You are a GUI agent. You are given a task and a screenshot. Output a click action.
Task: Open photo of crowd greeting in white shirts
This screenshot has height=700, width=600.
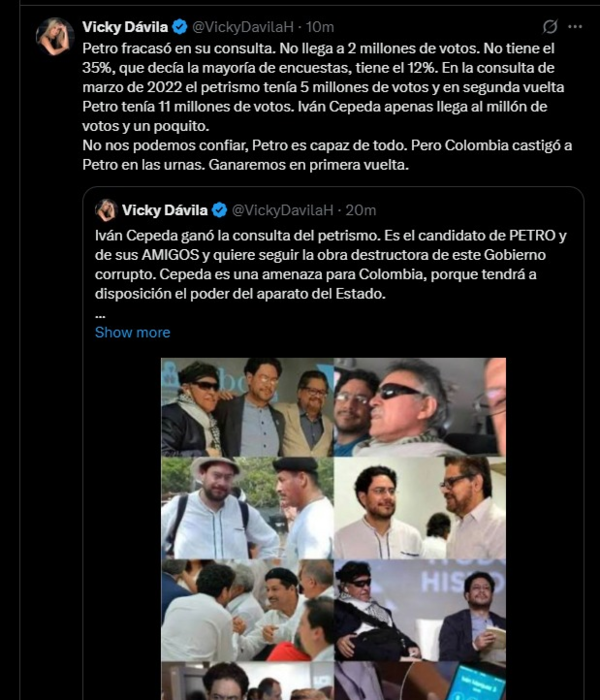pyautogui.click(x=247, y=610)
